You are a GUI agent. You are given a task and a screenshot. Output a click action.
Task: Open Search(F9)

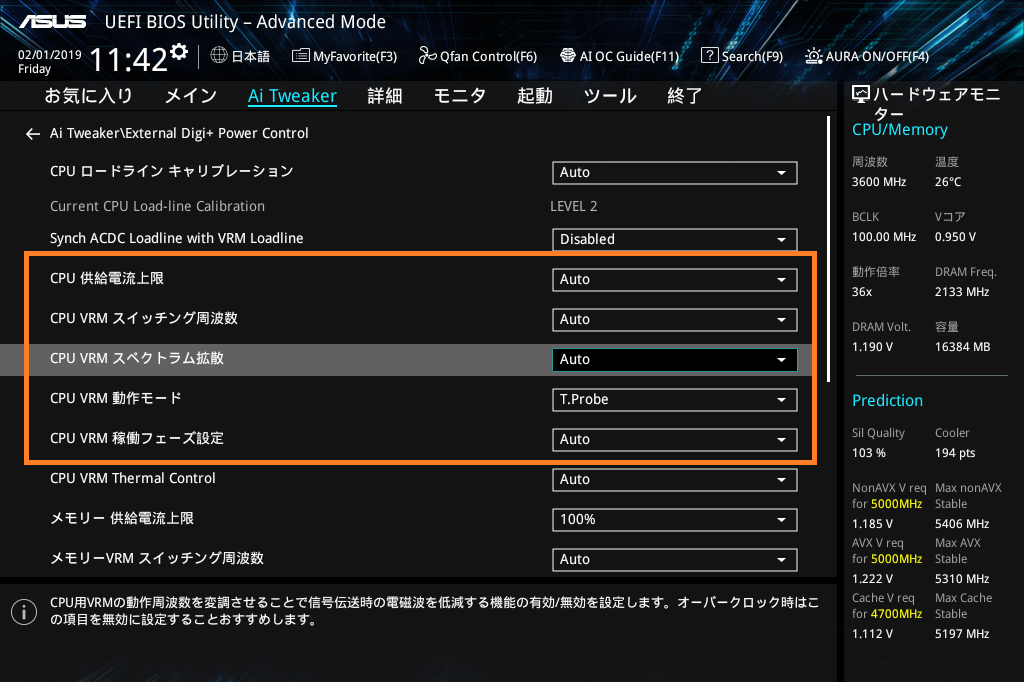(x=742, y=56)
